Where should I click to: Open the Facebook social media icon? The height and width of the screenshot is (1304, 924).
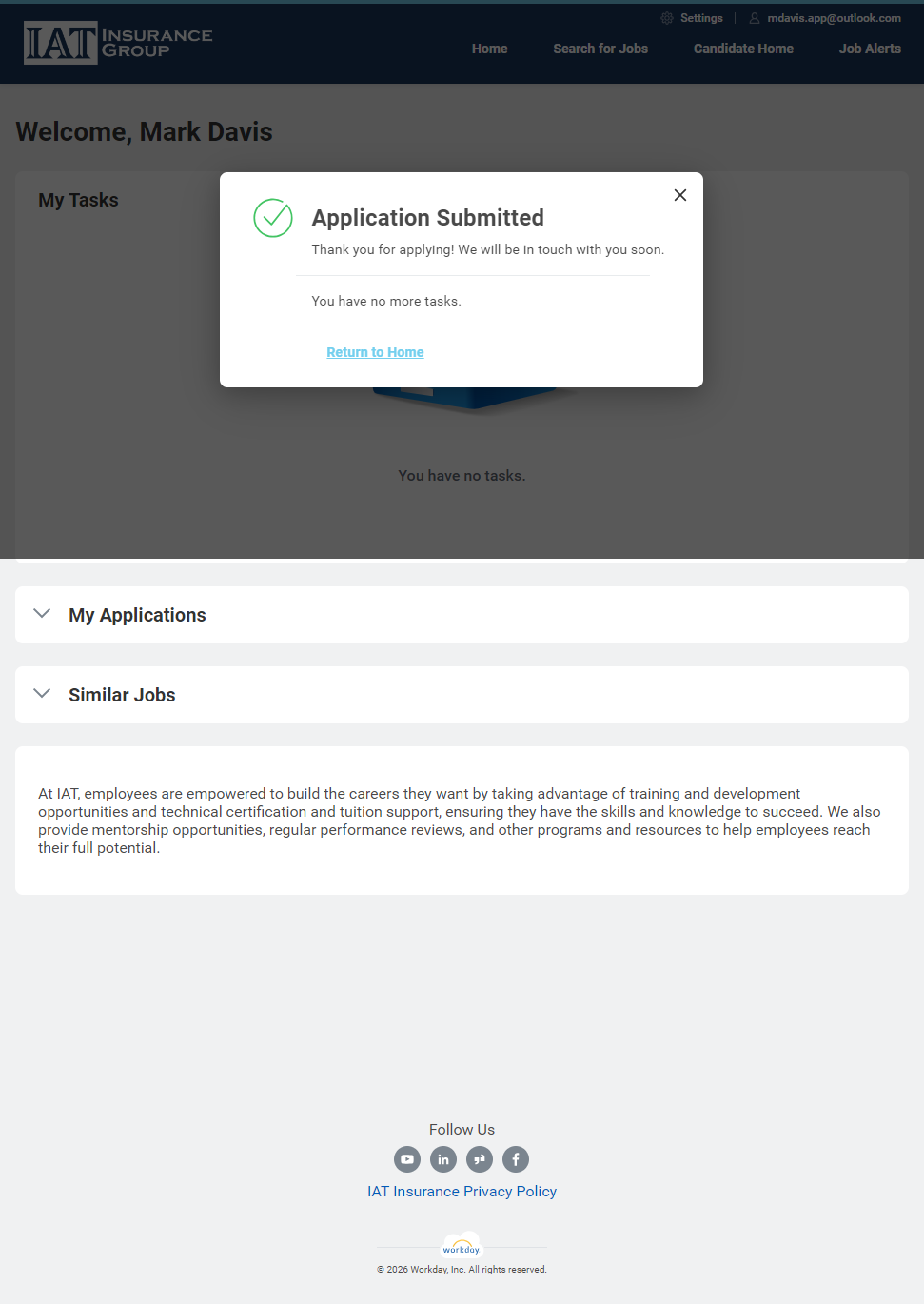[516, 1159]
